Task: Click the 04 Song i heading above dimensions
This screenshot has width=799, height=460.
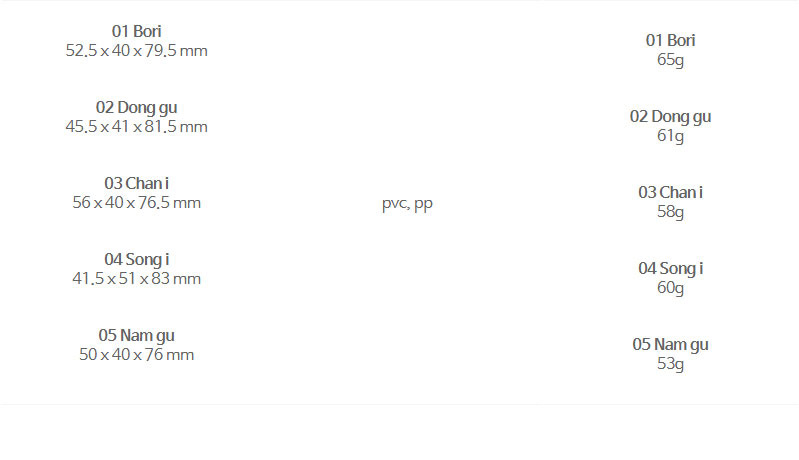Action: click(136, 259)
